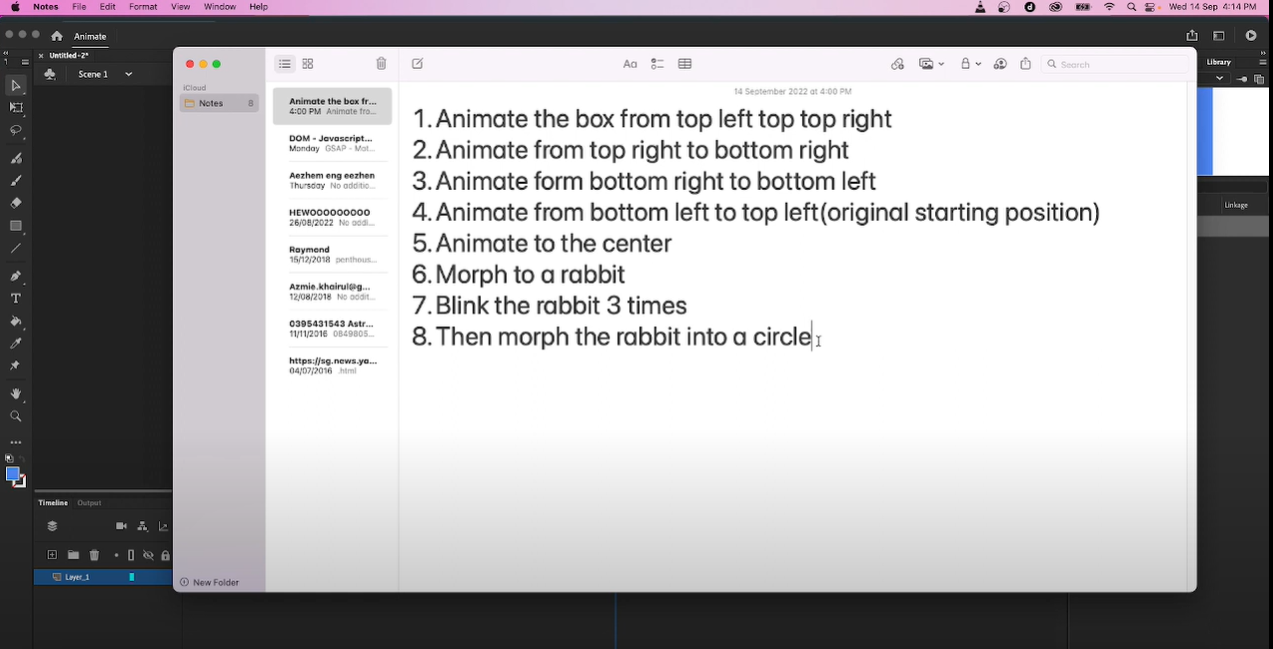The width and height of the screenshot is (1273, 649).
Task: Click the add camera icon in Timeline
Action: click(x=122, y=526)
